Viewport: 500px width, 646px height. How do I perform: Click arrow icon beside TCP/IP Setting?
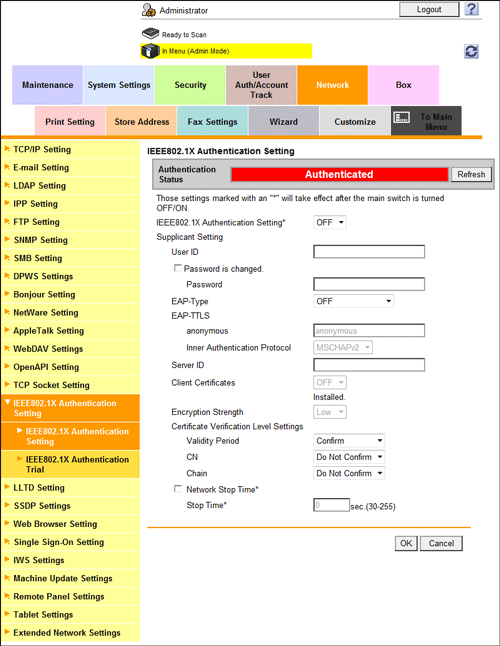pos(7,148)
